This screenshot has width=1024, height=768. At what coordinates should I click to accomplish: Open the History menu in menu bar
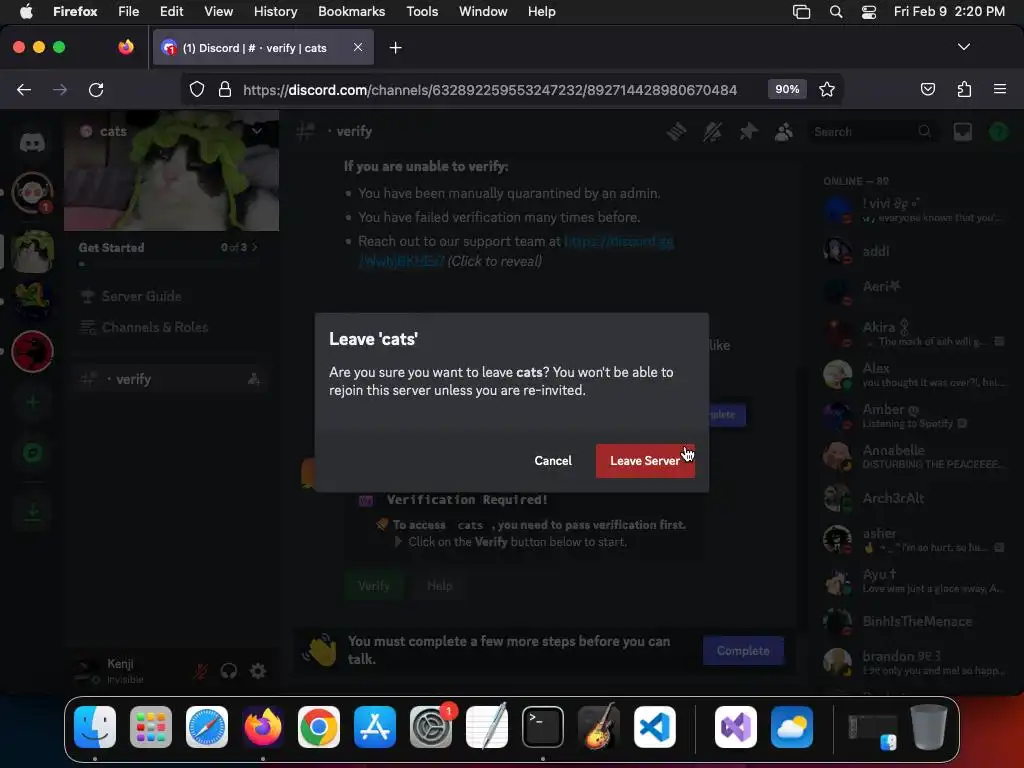[275, 12]
